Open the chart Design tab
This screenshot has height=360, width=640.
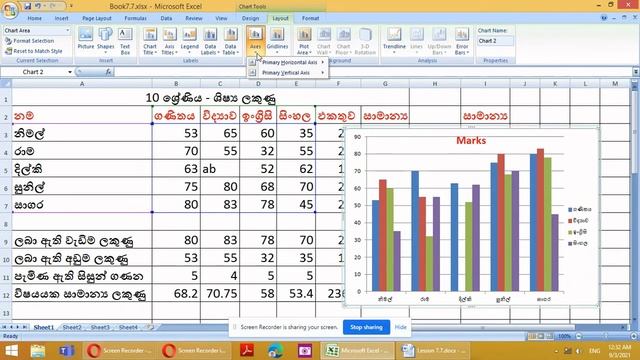[x=250, y=18]
